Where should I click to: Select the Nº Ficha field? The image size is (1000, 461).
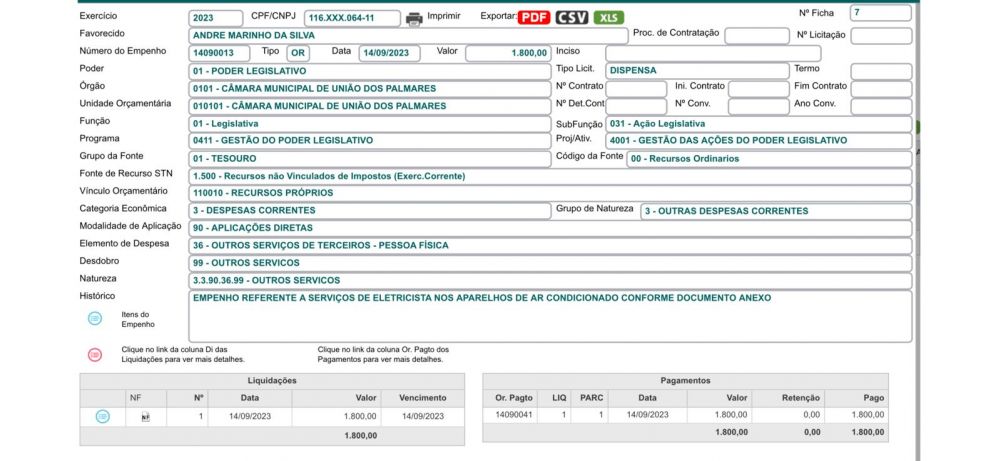[881, 13]
